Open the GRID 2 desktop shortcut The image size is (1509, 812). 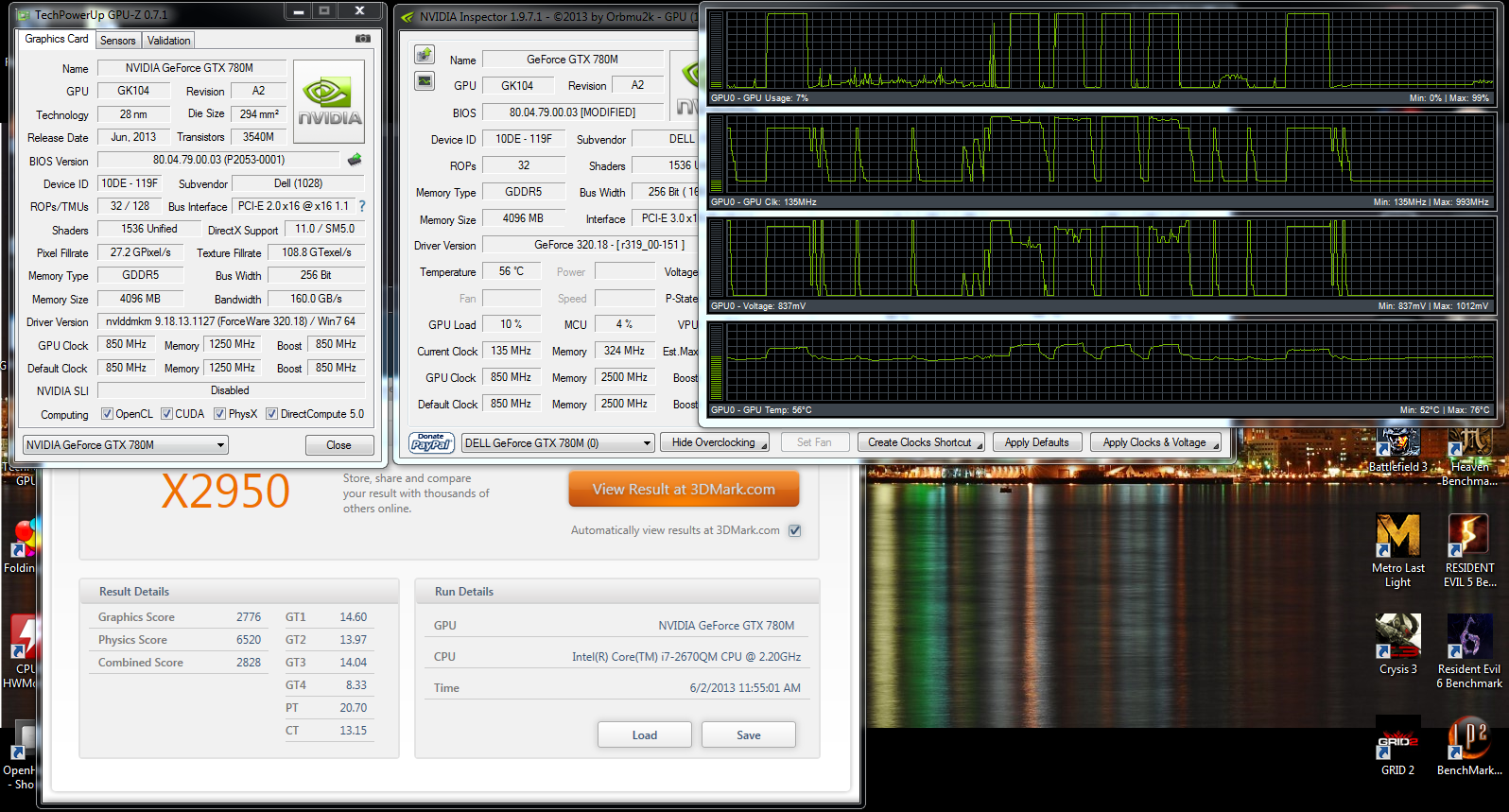tap(1398, 746)
